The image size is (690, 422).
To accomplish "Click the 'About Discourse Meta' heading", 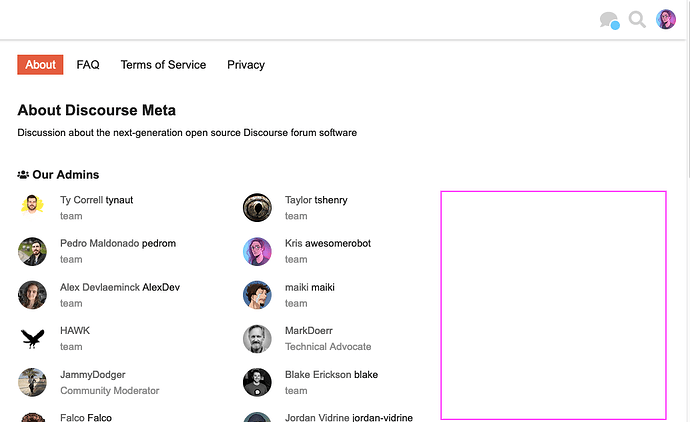I will point(96,110).
